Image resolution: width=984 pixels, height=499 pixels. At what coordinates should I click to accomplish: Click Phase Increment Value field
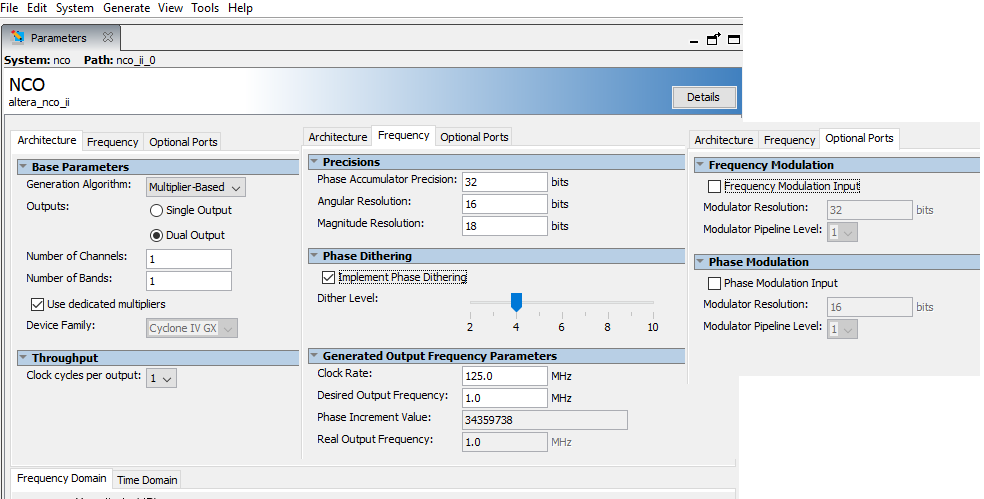[x=545, y=420]
